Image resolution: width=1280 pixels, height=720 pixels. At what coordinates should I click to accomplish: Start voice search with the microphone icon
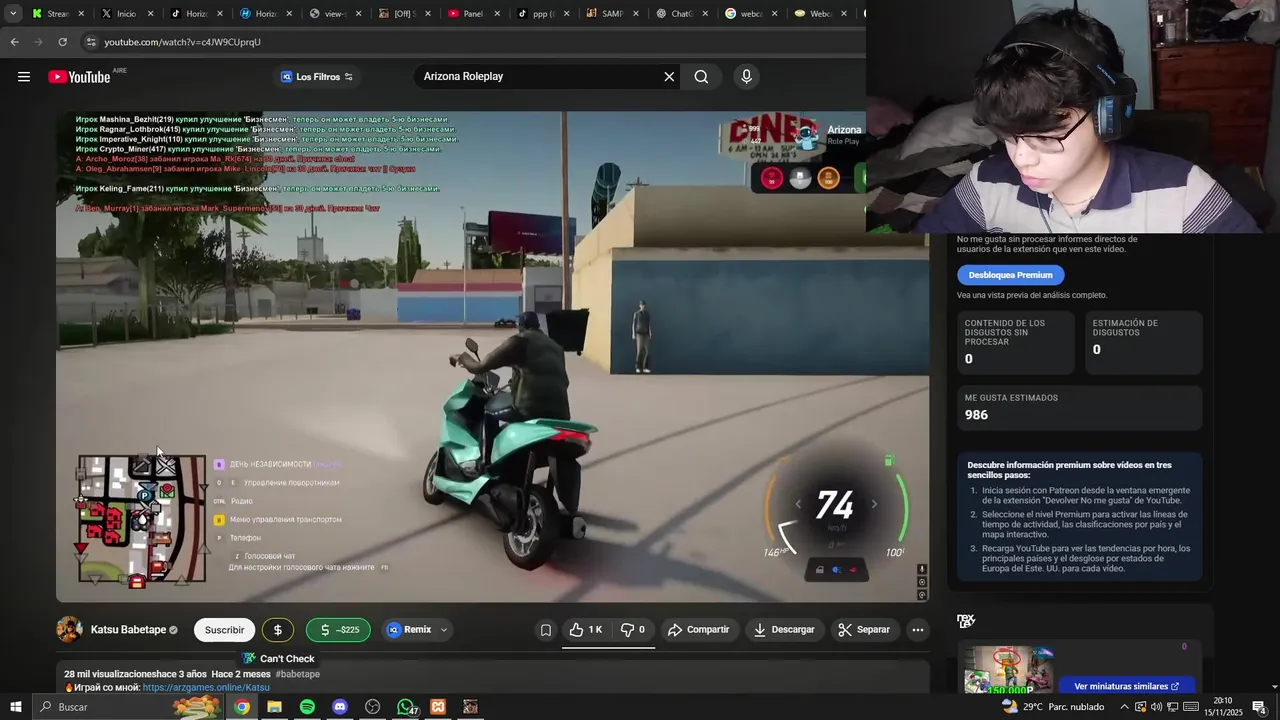(x=746, y=77)
